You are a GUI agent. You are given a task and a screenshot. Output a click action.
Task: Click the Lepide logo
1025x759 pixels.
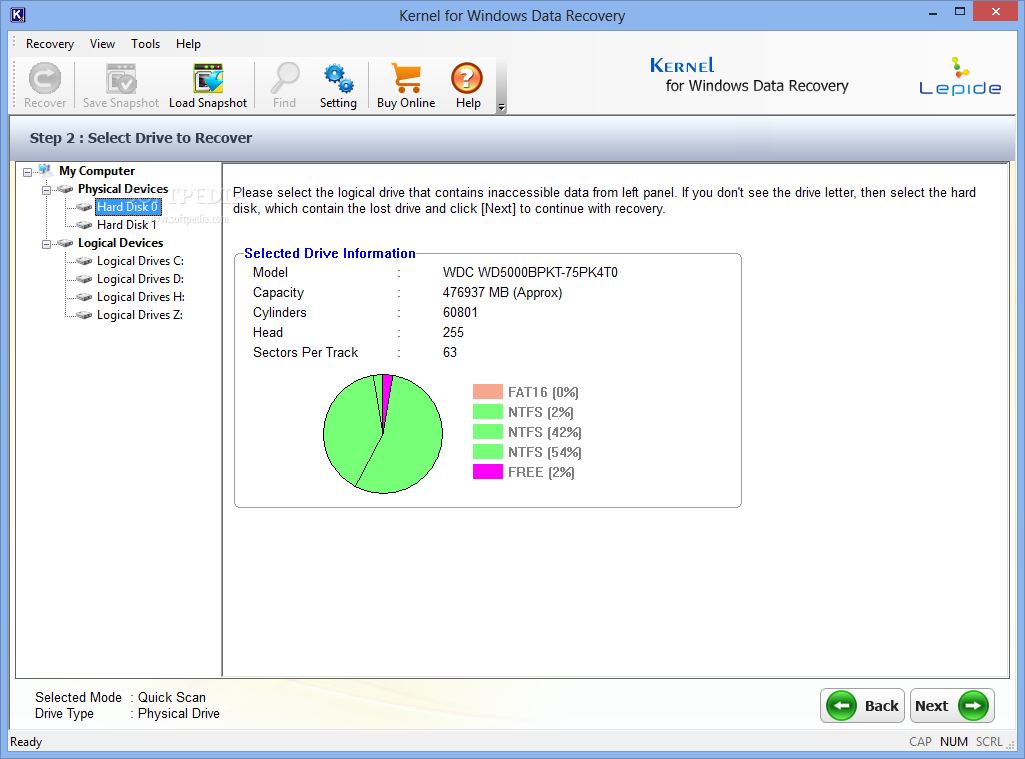coord(960,77)
